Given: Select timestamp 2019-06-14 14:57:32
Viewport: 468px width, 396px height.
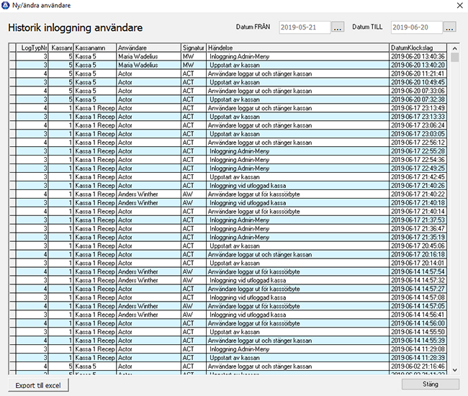Looking at the screenshot, I should [x=418, y=280].
